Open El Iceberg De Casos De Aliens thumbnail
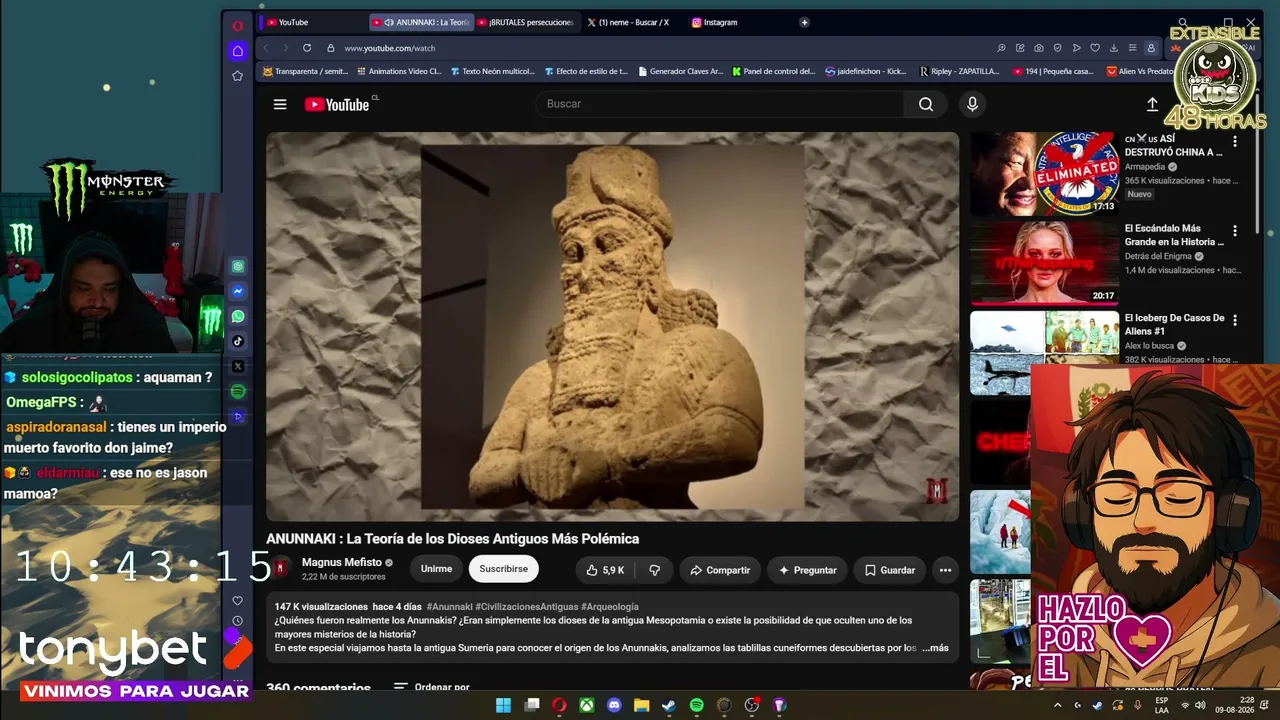 1044,352
